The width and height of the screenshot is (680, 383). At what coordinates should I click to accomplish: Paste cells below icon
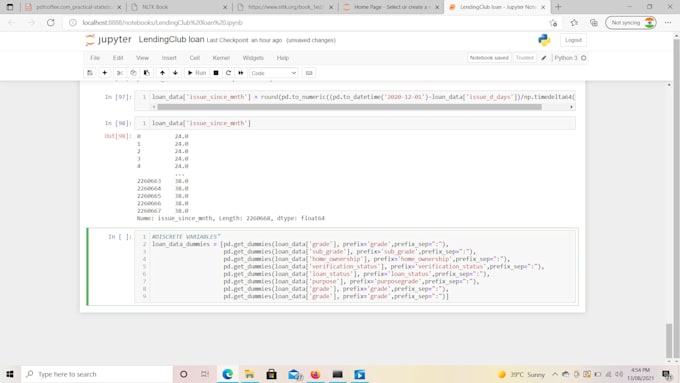pyautogui.click(x=147, y=73)
